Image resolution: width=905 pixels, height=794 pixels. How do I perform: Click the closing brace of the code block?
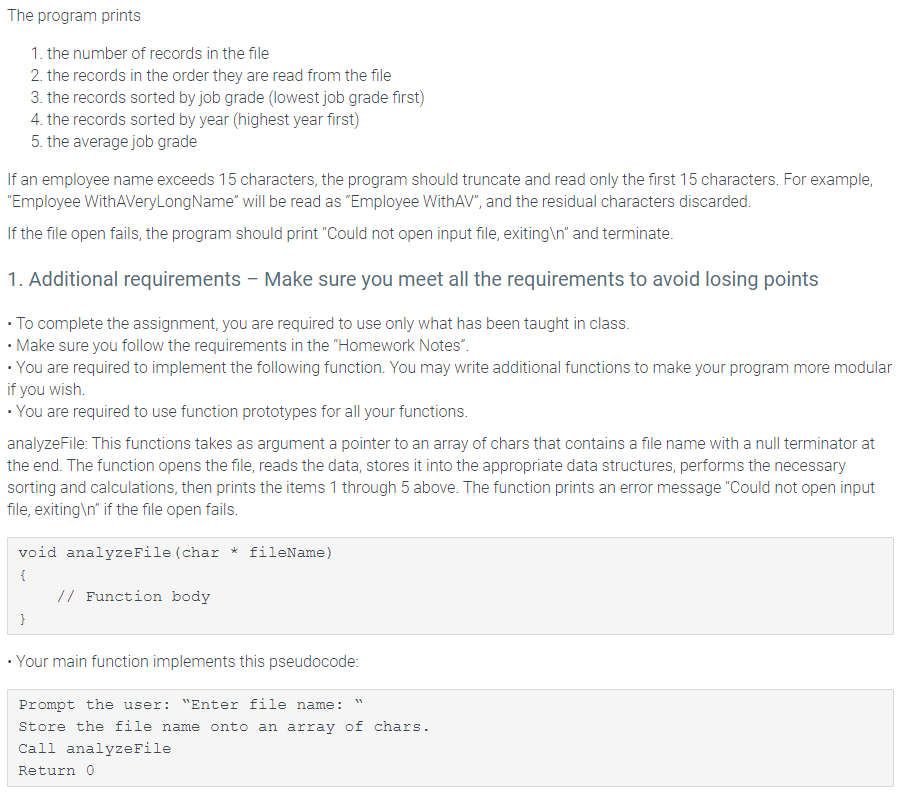[22, 618]
